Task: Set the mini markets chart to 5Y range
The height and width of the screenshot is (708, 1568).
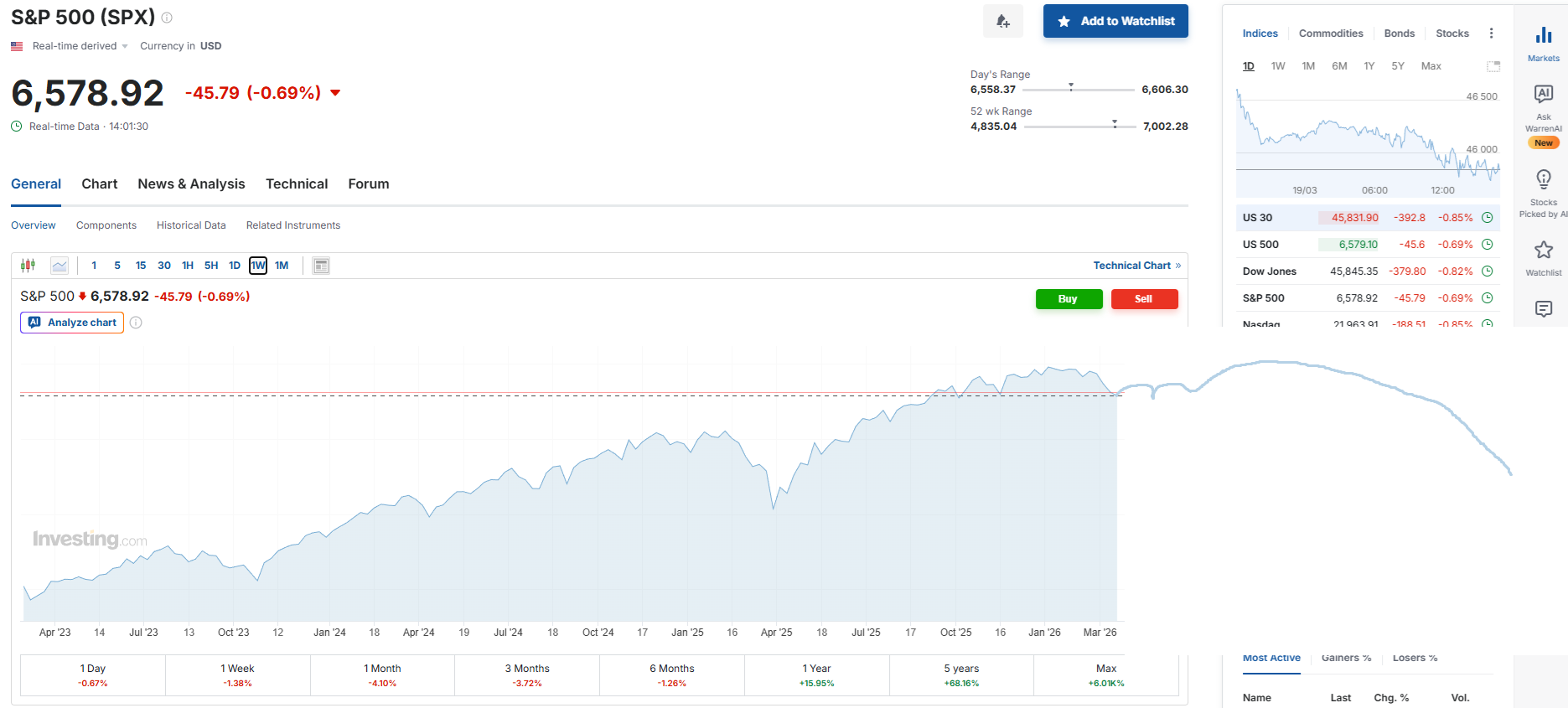Action: click(x=1398, y=66)
